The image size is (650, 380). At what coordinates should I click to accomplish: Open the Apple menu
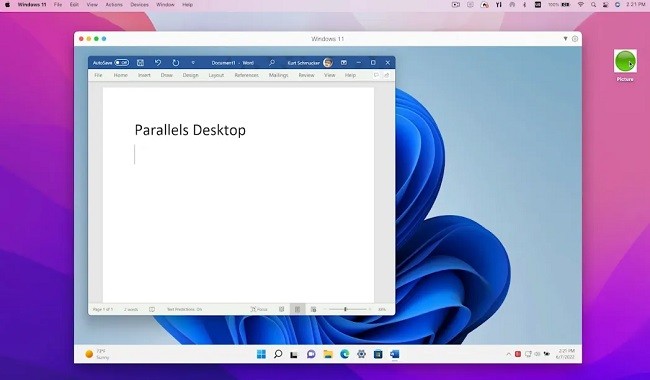point(7,5)
